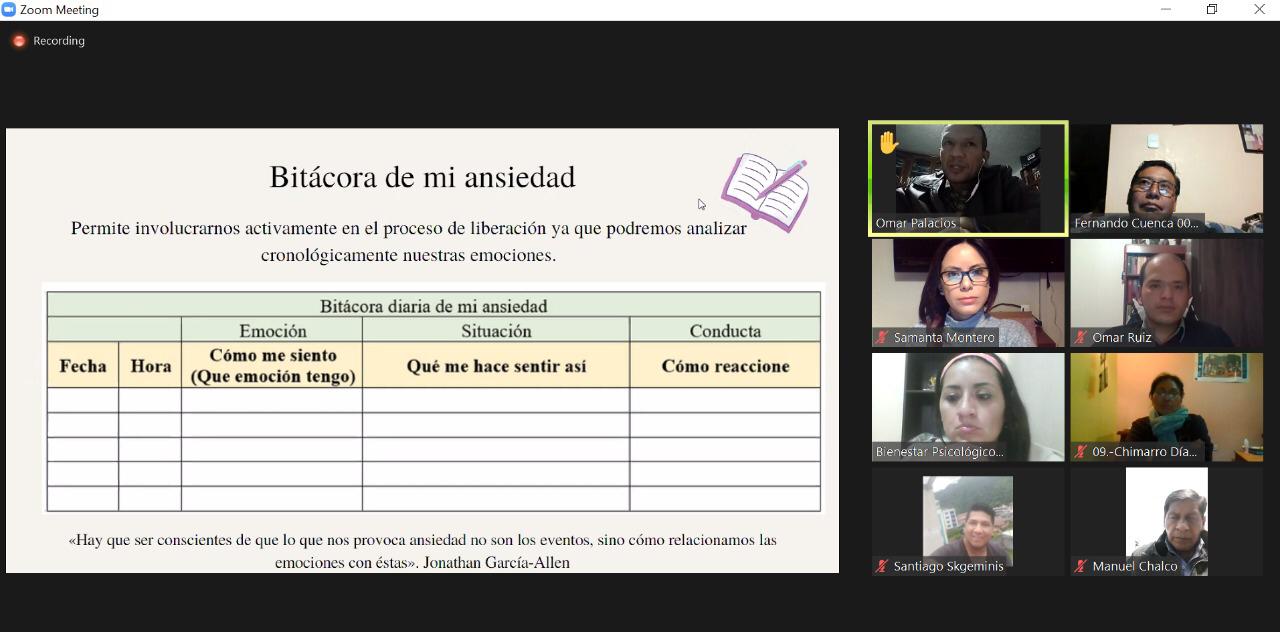Click the slide heading "Bitácora de mi ansiedad"
Image resolution: width=1280 pixels, height=632 pixels.
[x=422, y=177]
